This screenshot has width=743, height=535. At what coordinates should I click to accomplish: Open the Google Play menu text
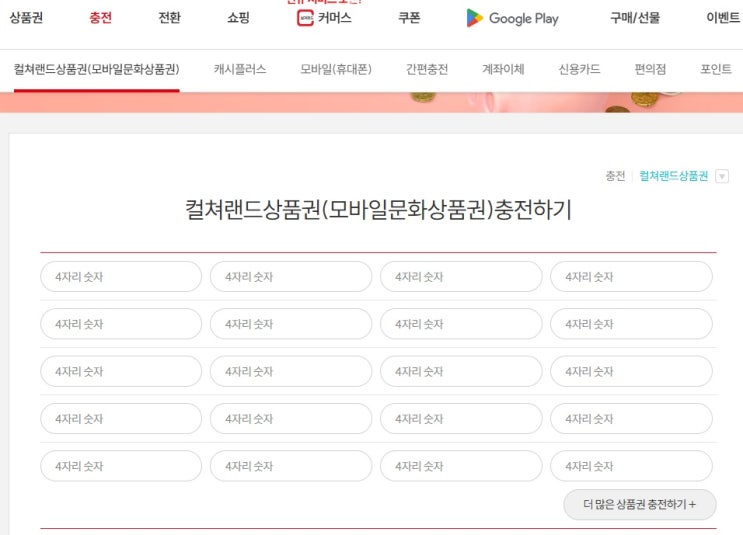pos(524,18)
